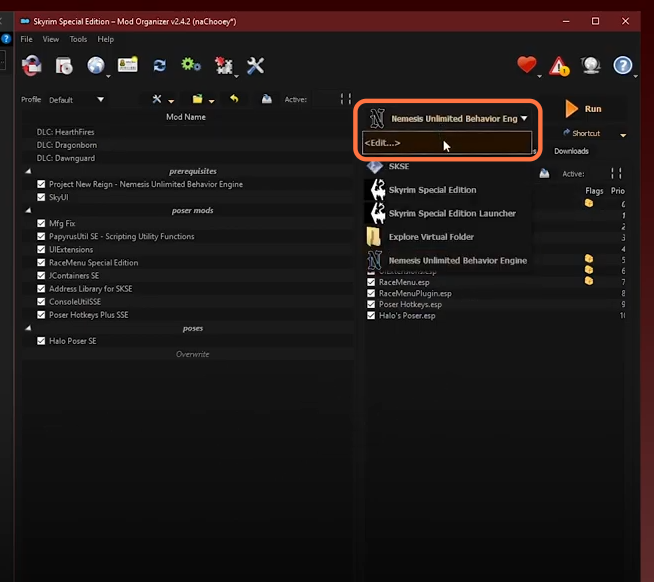654x582 pixels.
Task: Select DLC: HearthFires row
Action: tap(188, 132)
